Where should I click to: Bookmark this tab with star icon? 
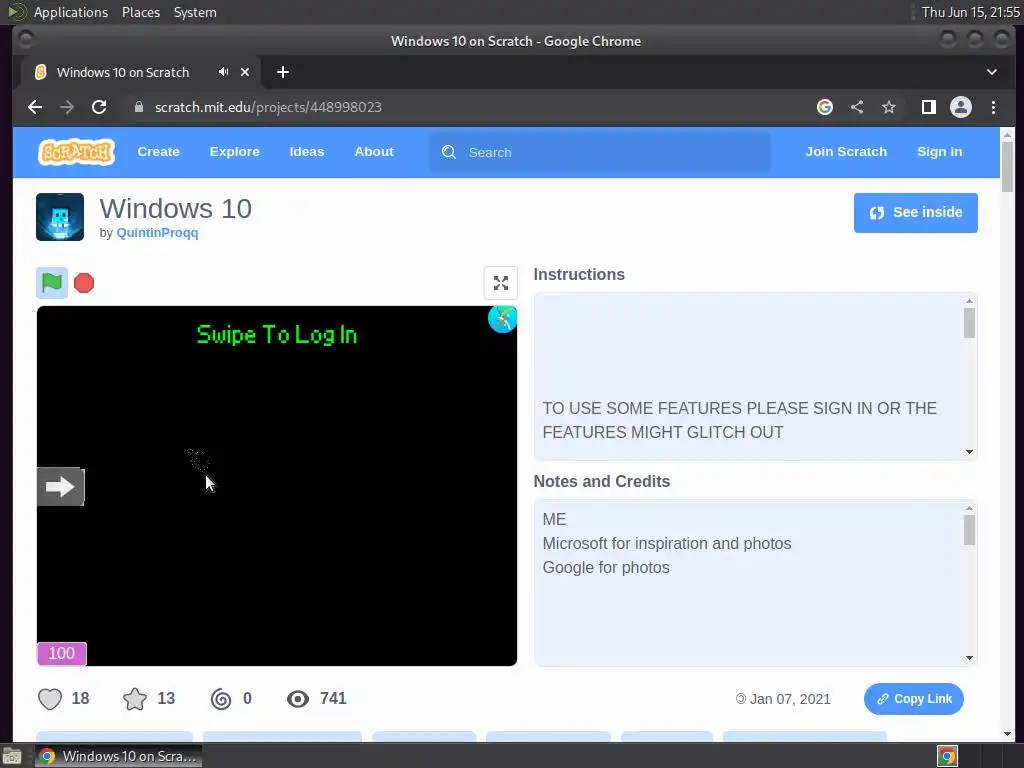click(889, 107)
